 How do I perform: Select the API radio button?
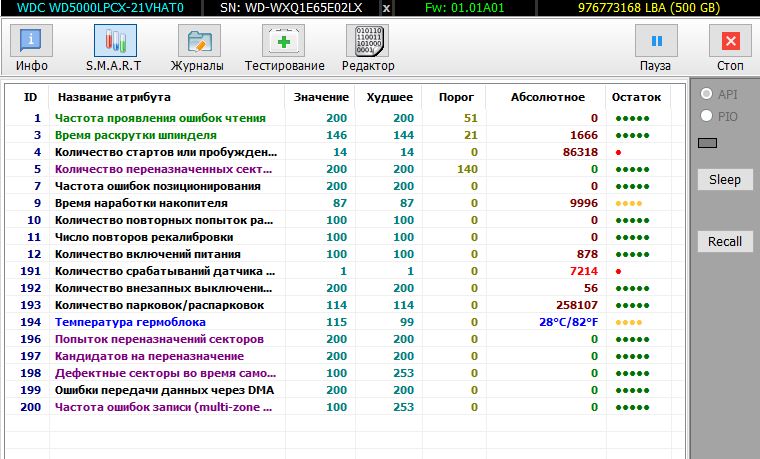[x=707, y=94]
